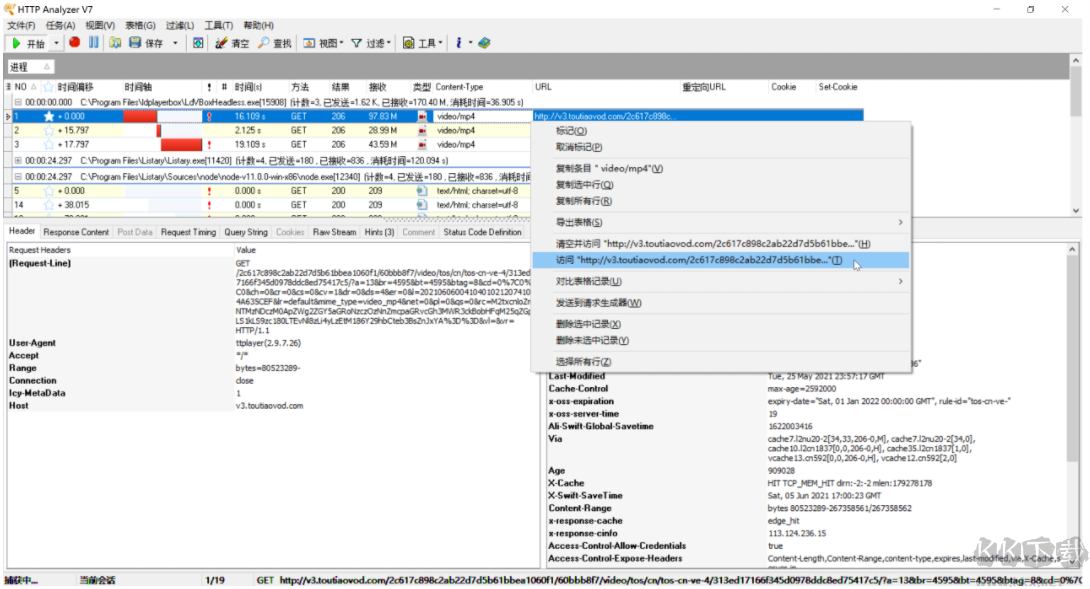Click the book help icon in toolbar
The width and height of the screenshot is (1090, 589).
point(485,43)
